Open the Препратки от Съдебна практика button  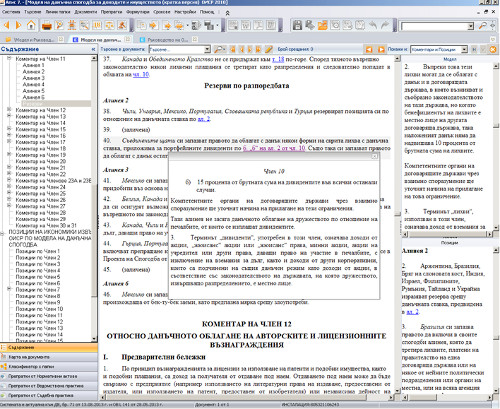(x=49, y=396)
